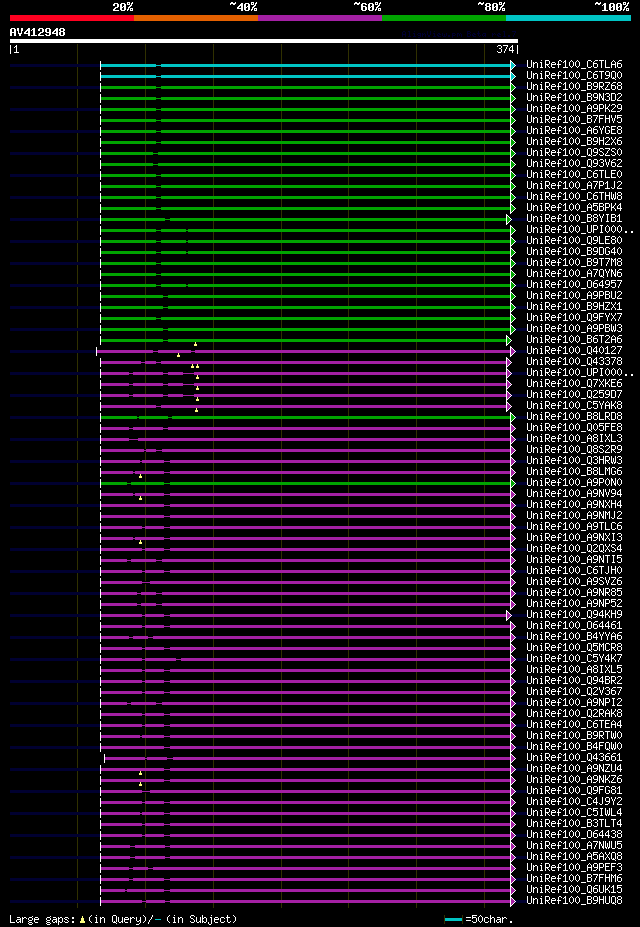Select the UniRef100_Q2V367 label
This screenshot has width=640, height=927.
pyautogui.click(x=574, y=691)
